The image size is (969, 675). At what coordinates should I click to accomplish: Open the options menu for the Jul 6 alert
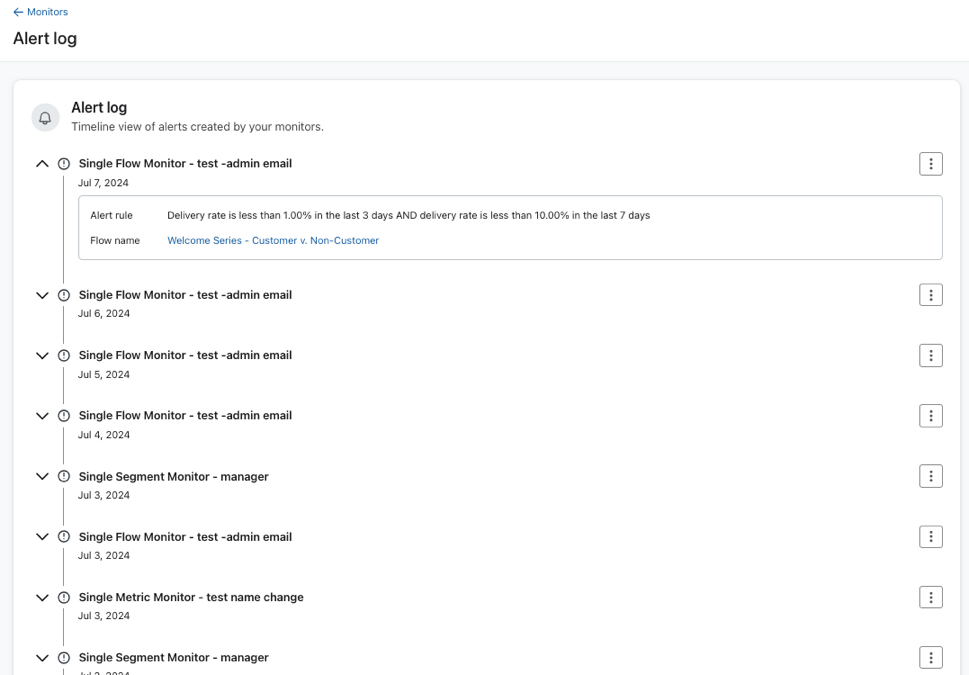[x=930, y=294]
